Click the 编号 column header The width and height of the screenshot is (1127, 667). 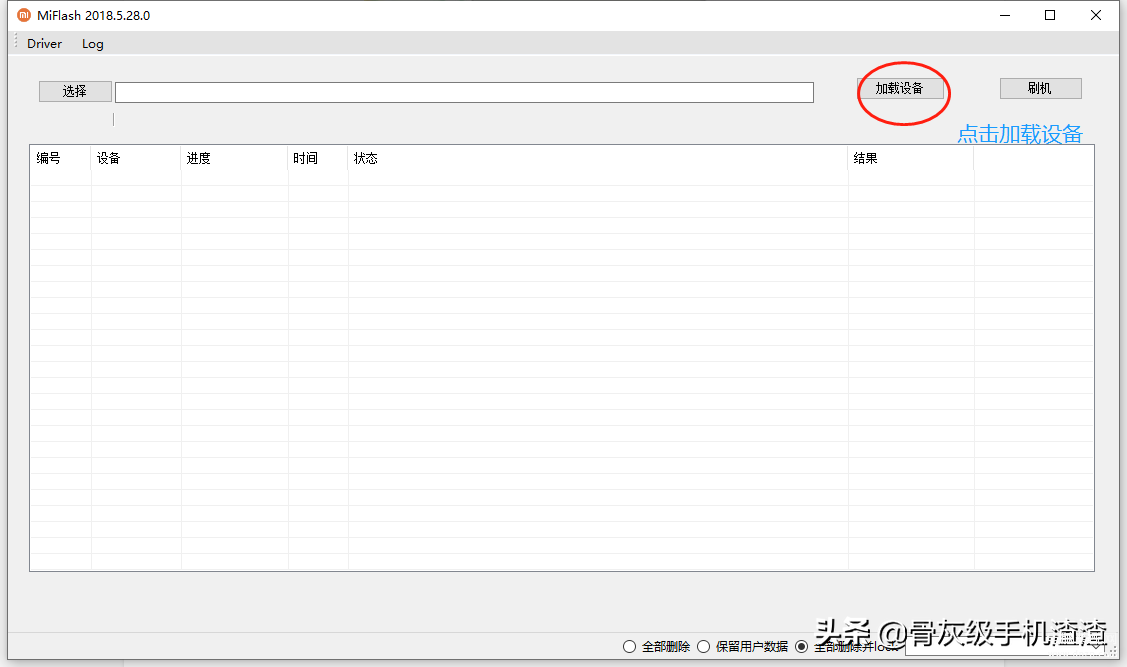coord(60,158)
